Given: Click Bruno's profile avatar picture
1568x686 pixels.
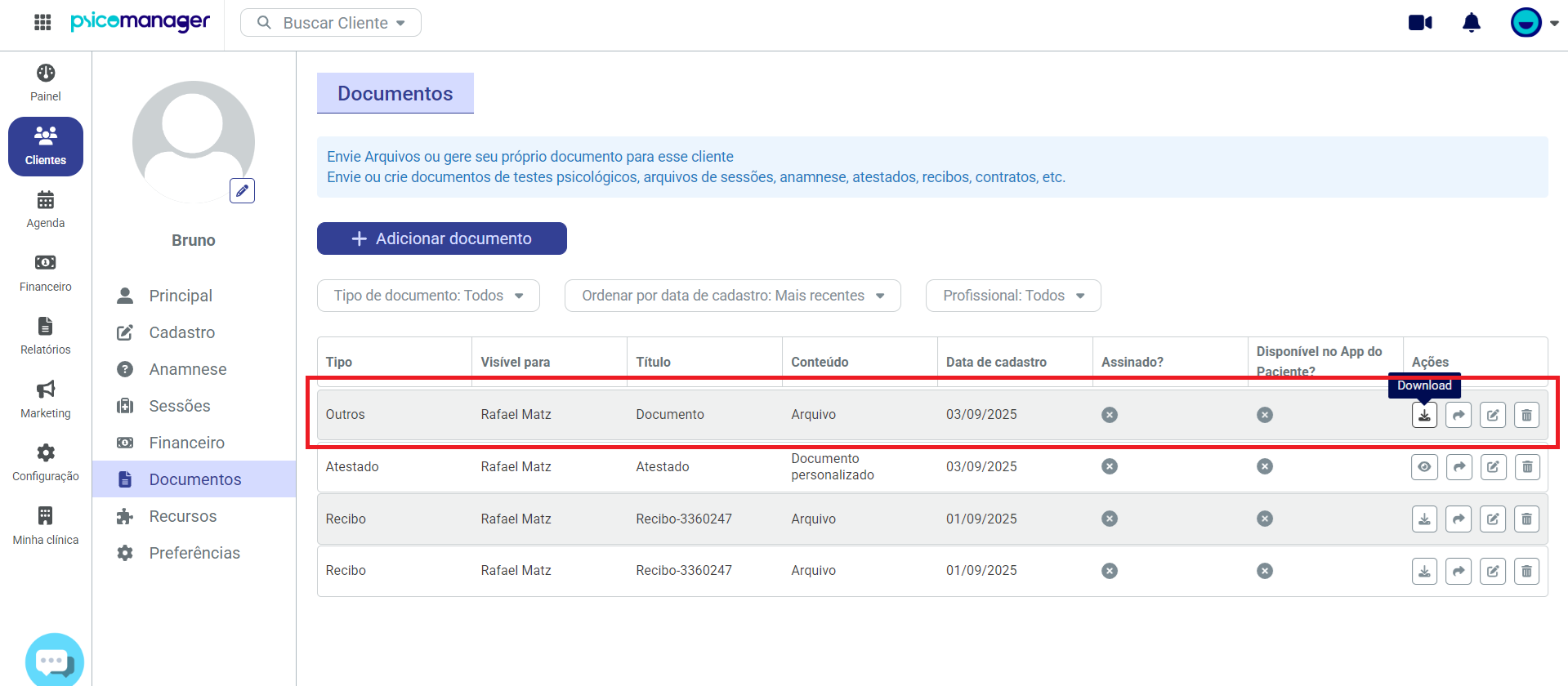Looking at the screenshot, I should (193, 141).
